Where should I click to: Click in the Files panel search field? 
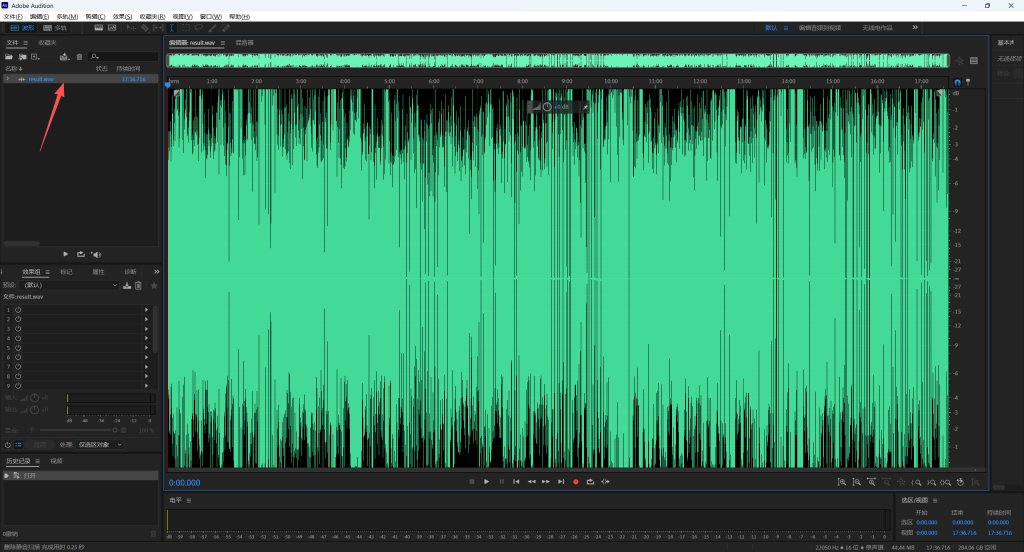(x=123, y=57)
